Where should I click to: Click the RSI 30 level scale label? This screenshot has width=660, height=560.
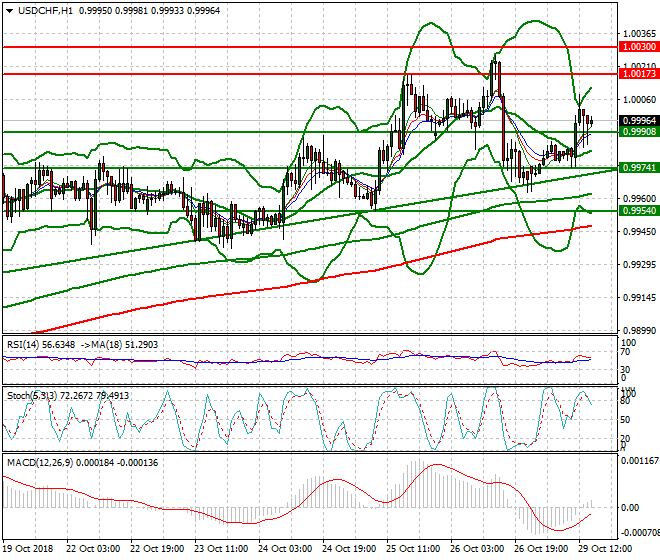click(x=625, y=369)
